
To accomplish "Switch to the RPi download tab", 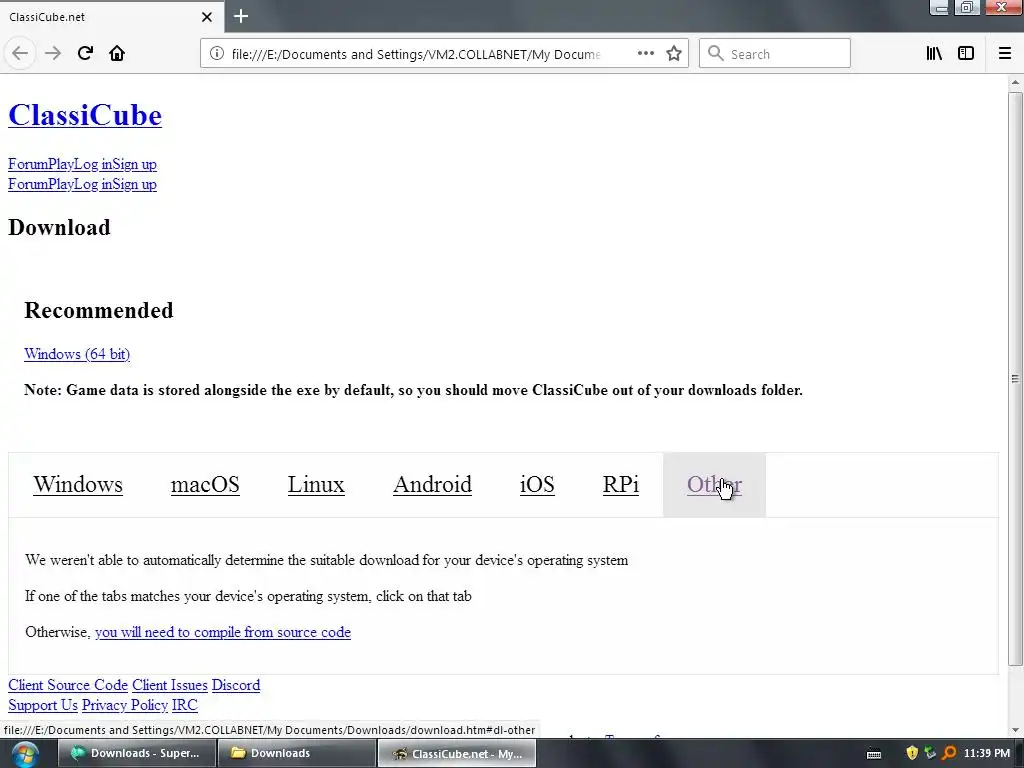I will (x=620, y=485).
